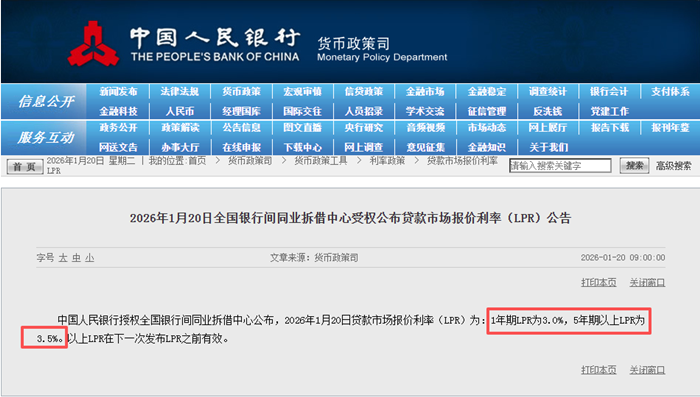Go to 下载中心 section
The image size is (700, 397).
[302, 147]
